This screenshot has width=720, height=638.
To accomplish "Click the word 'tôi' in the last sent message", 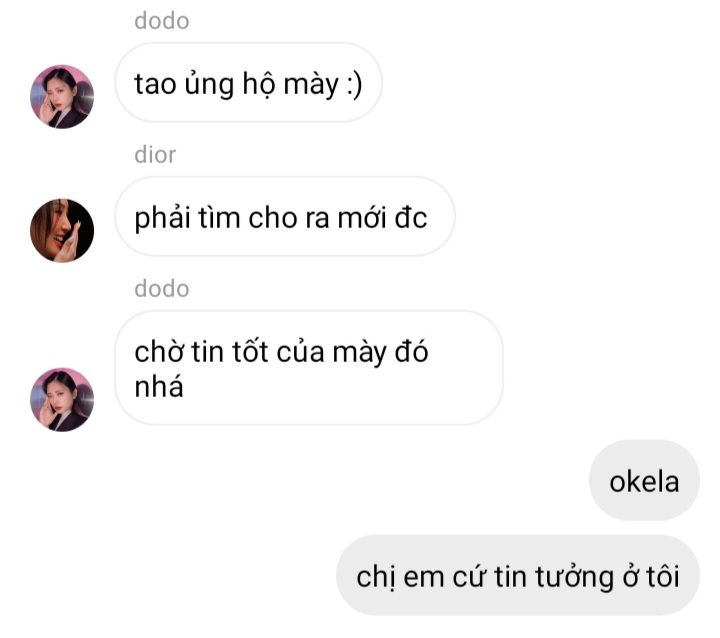I will coord(663,576).
